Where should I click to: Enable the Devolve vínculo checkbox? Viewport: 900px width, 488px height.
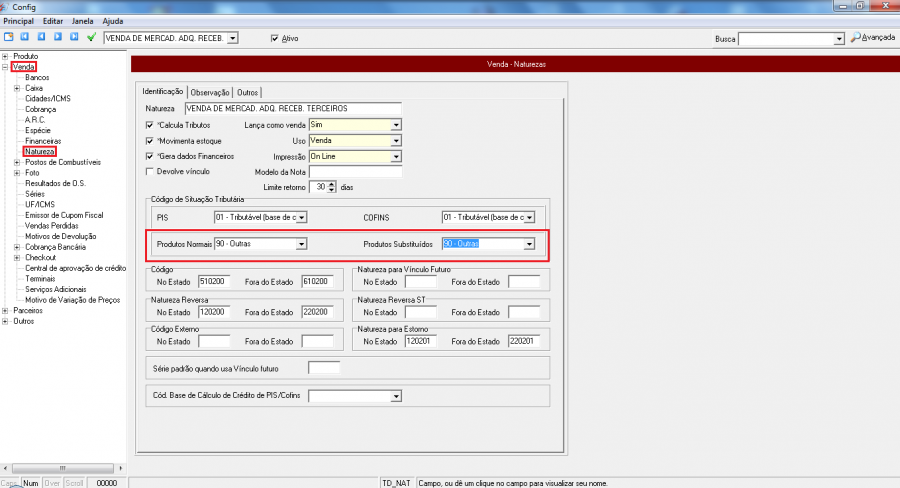click(151, 172)
